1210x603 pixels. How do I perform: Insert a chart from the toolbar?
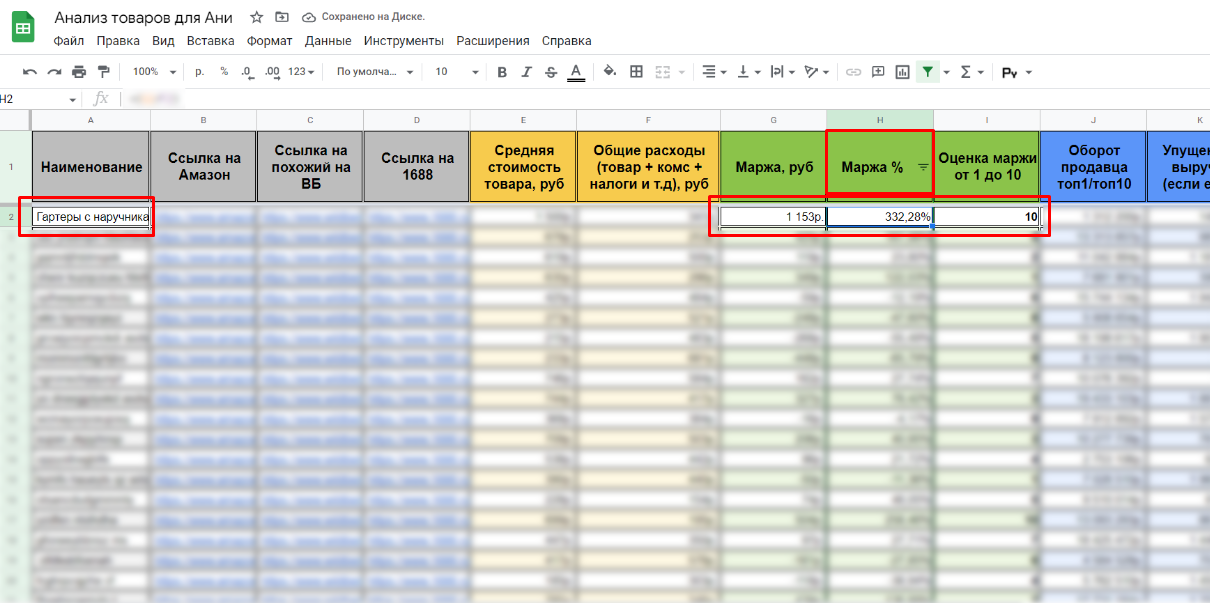pos(903,72)
